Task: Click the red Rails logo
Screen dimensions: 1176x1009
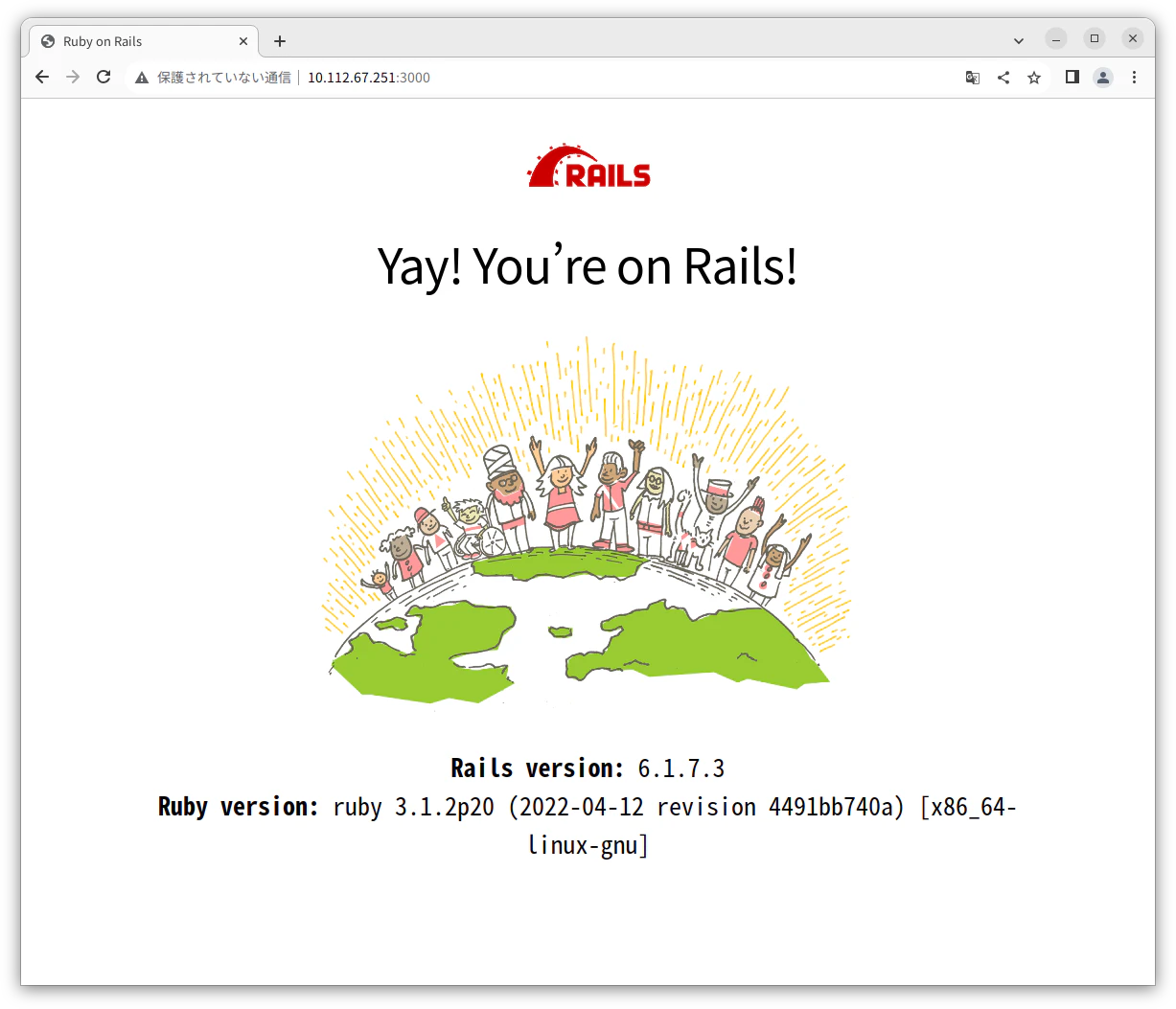Action: coord(588,167)
